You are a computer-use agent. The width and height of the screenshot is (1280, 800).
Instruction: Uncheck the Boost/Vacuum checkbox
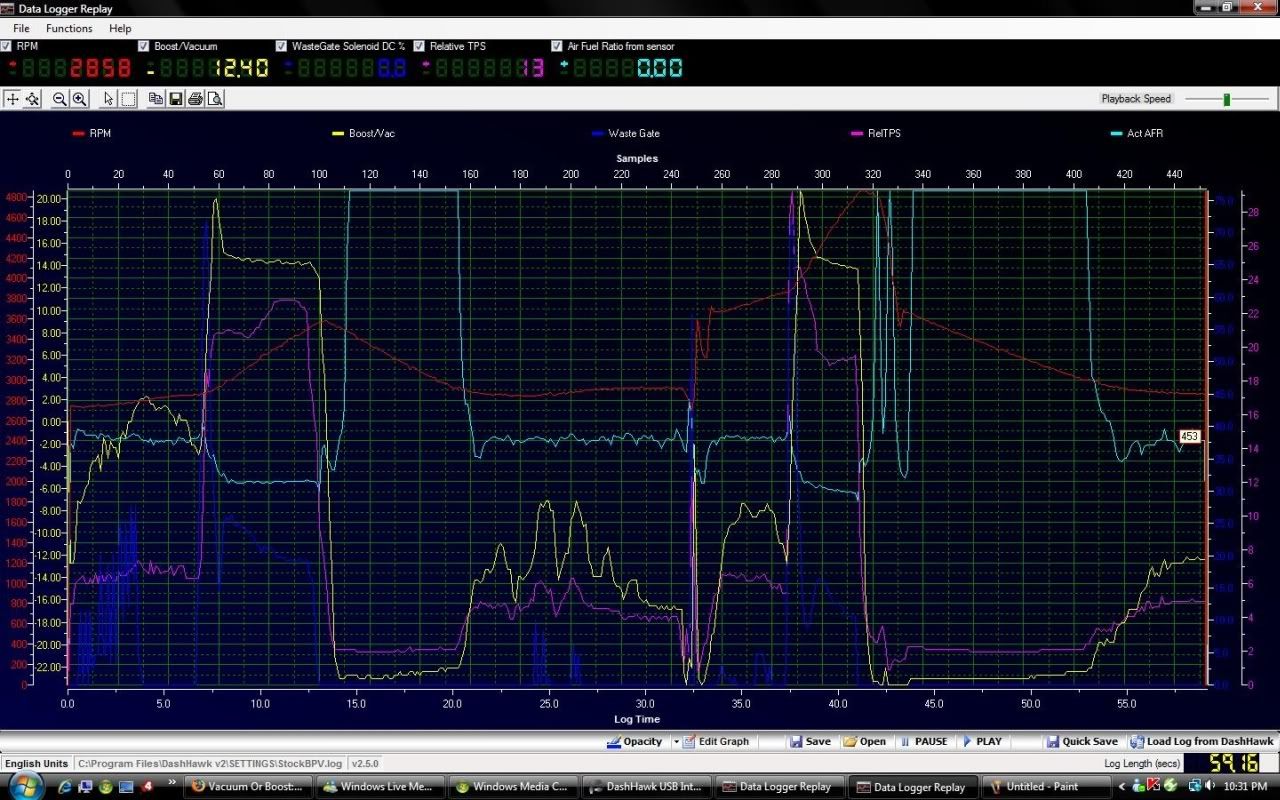pyautogui.click(x=144, y=46)
